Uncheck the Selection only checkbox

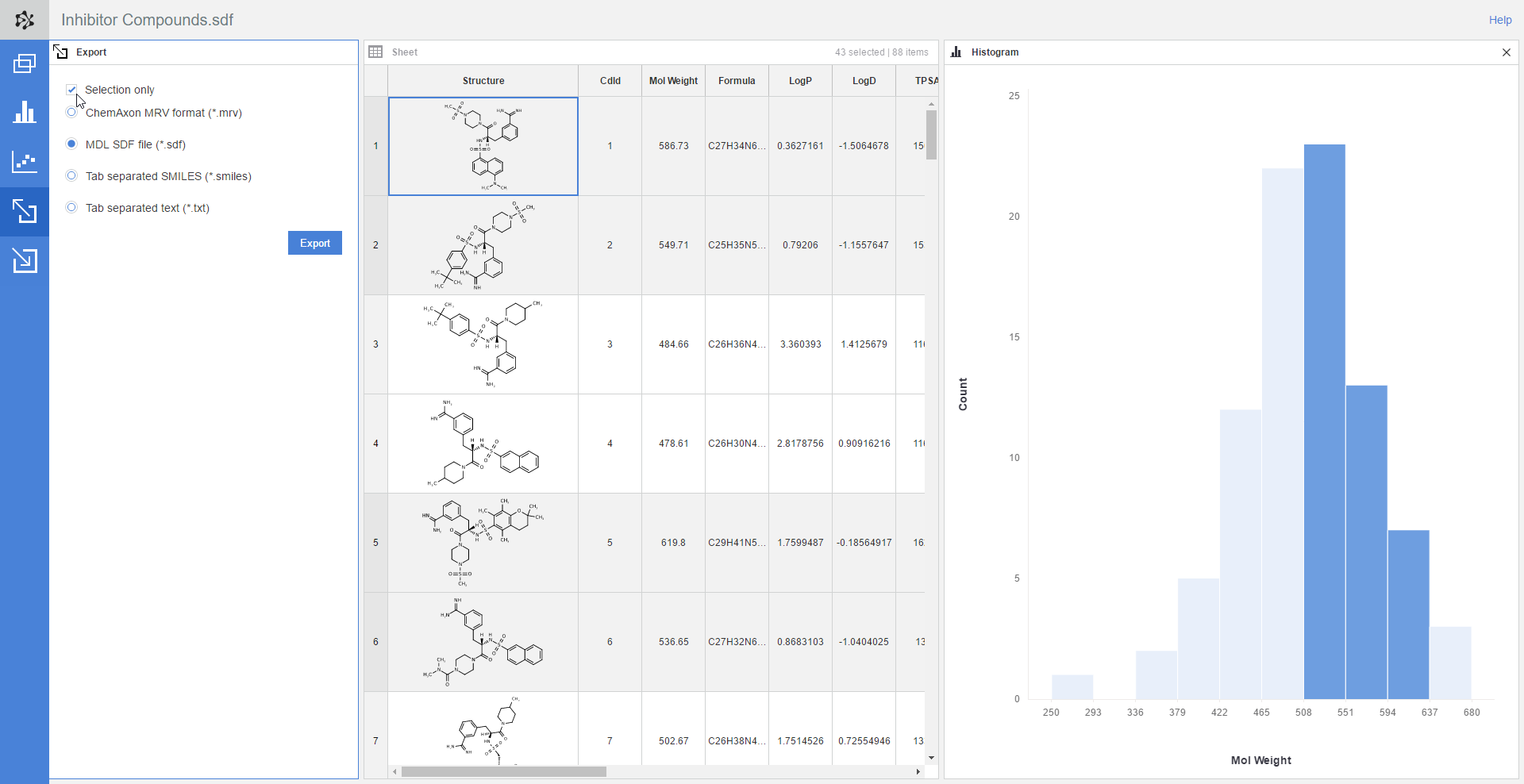[72, 90]
